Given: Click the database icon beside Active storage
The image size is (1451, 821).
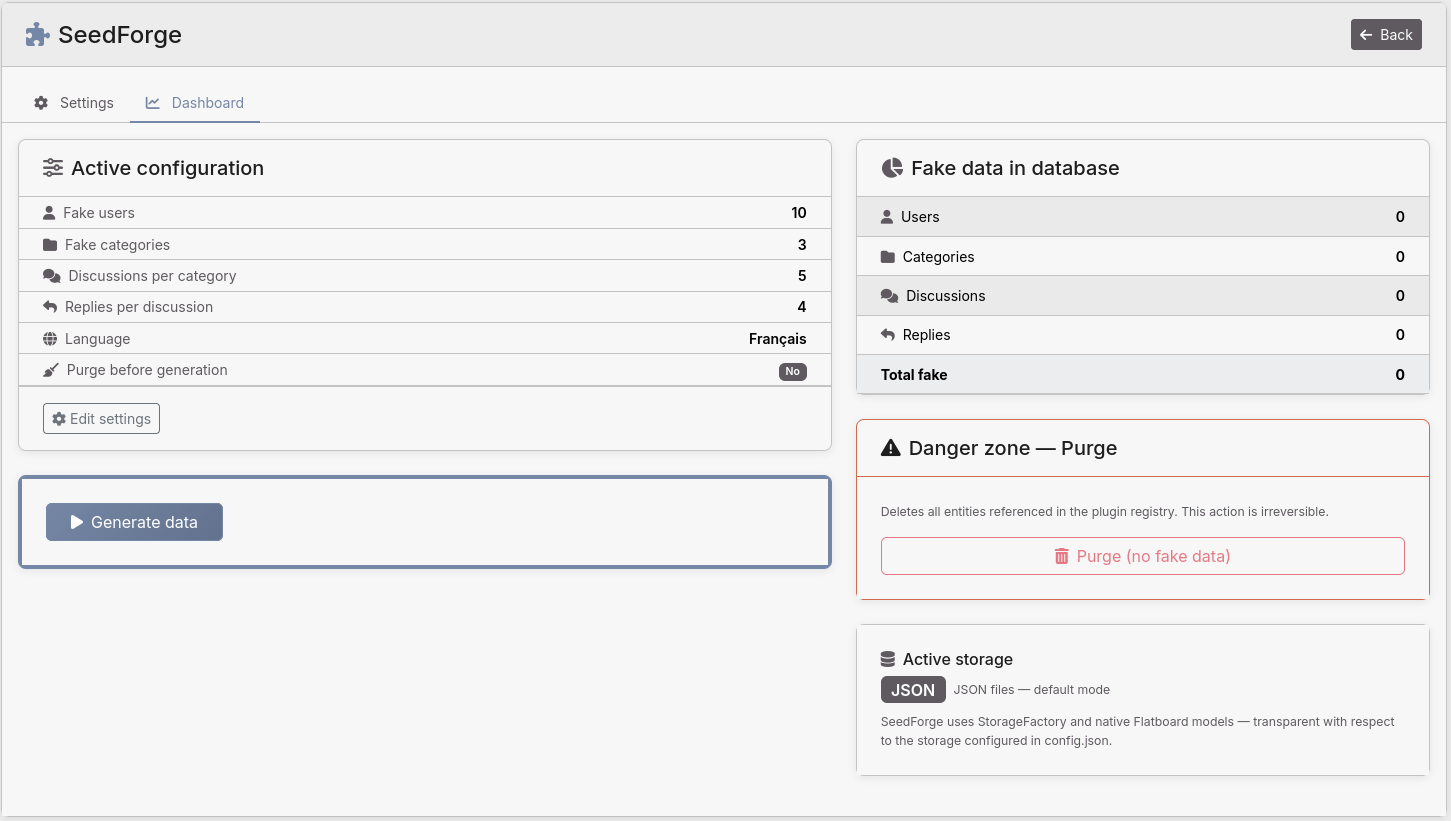Looking at the screenshot, I should [888, 658].
